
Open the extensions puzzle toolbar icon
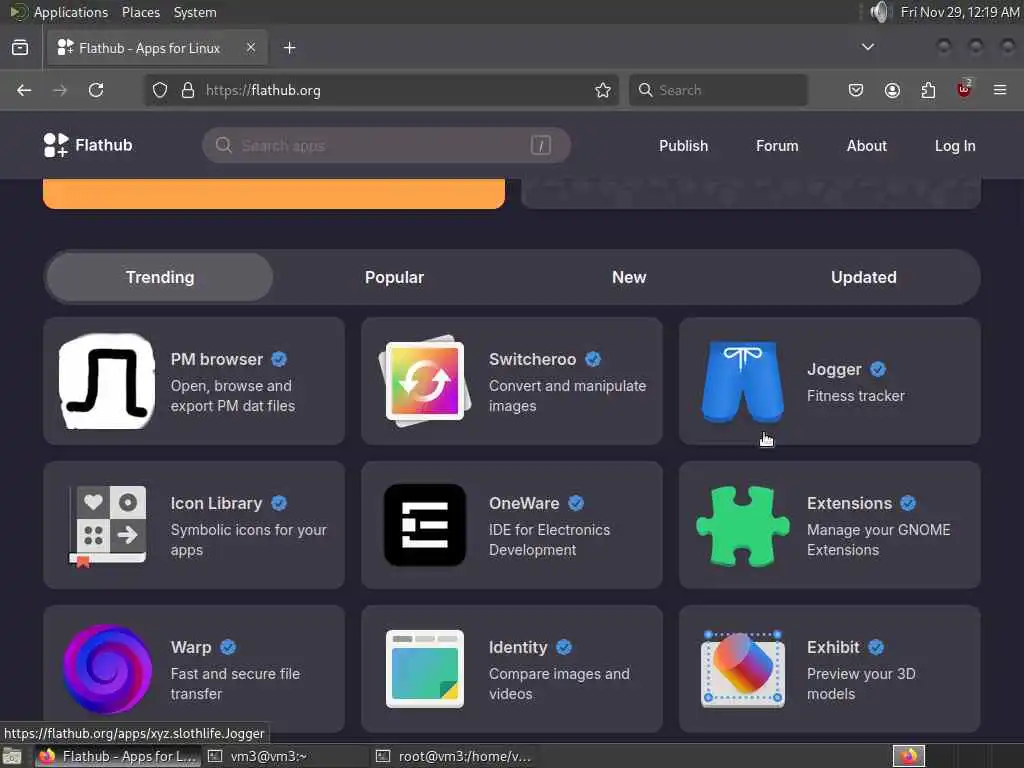tap(928, 90)
